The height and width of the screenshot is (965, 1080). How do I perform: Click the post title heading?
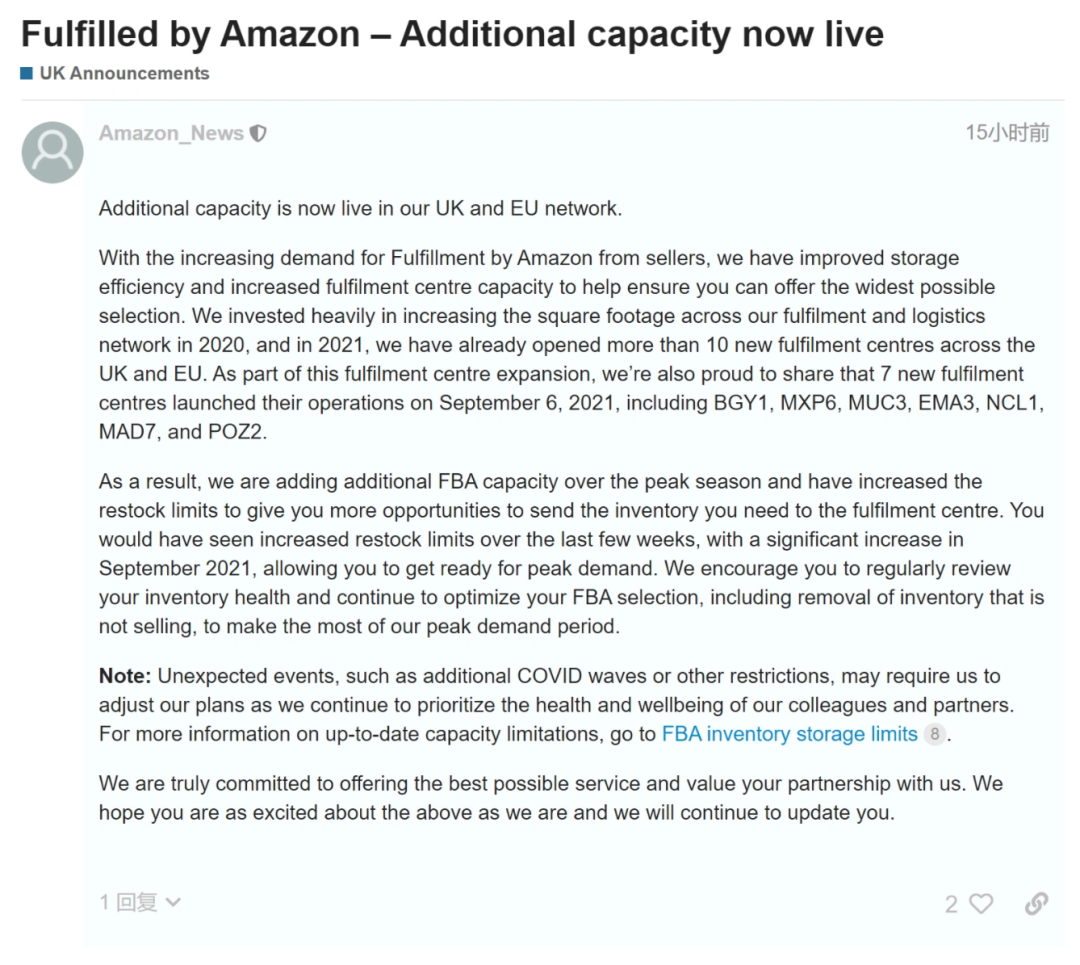click(x=452, y=34)
